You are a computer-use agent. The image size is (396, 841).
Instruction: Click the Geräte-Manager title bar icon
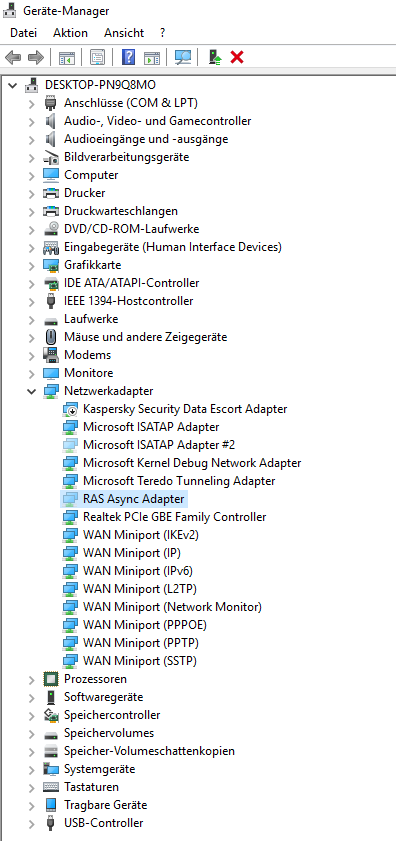10,10
